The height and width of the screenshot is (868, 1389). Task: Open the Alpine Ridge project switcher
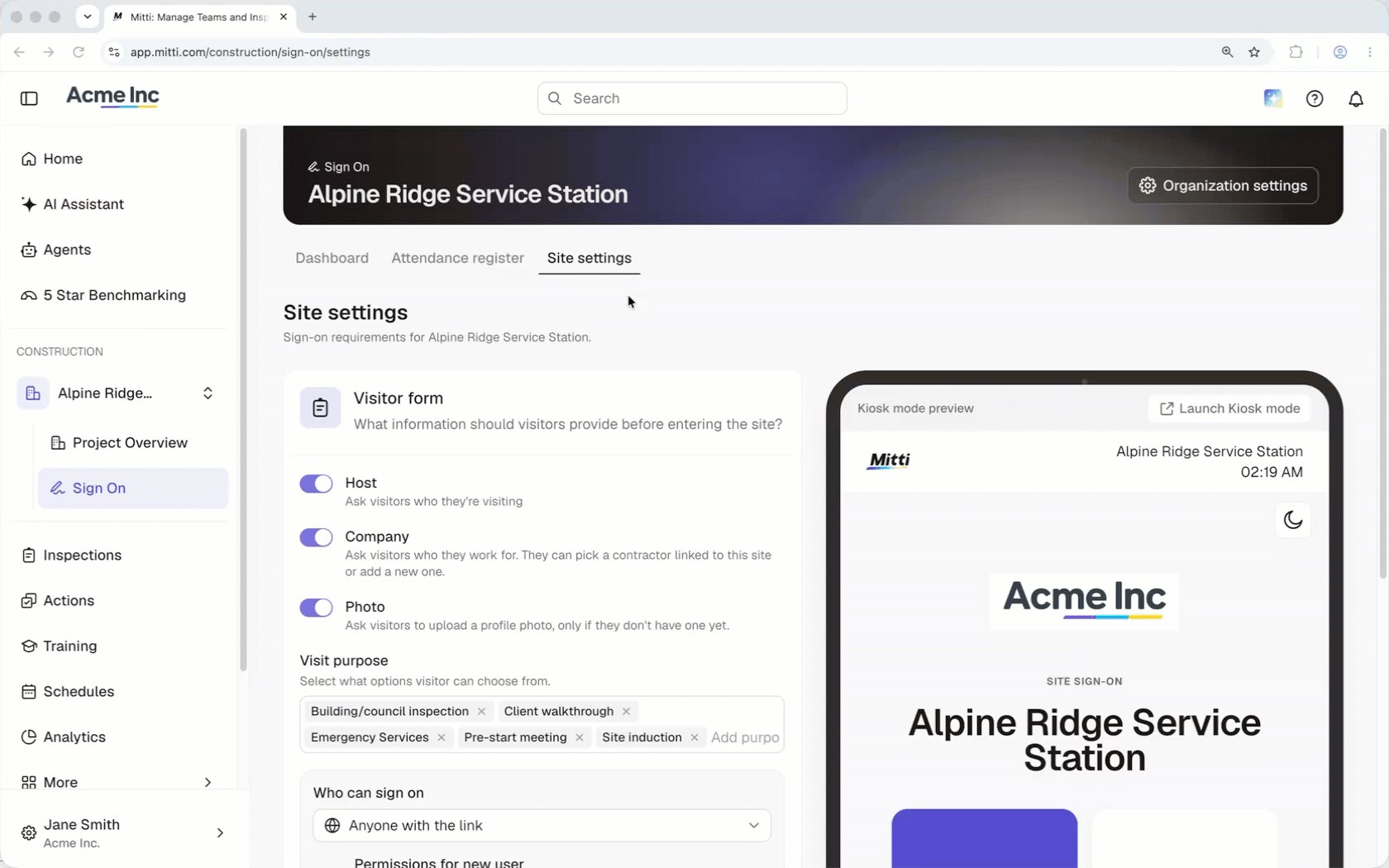pos(121,393)
